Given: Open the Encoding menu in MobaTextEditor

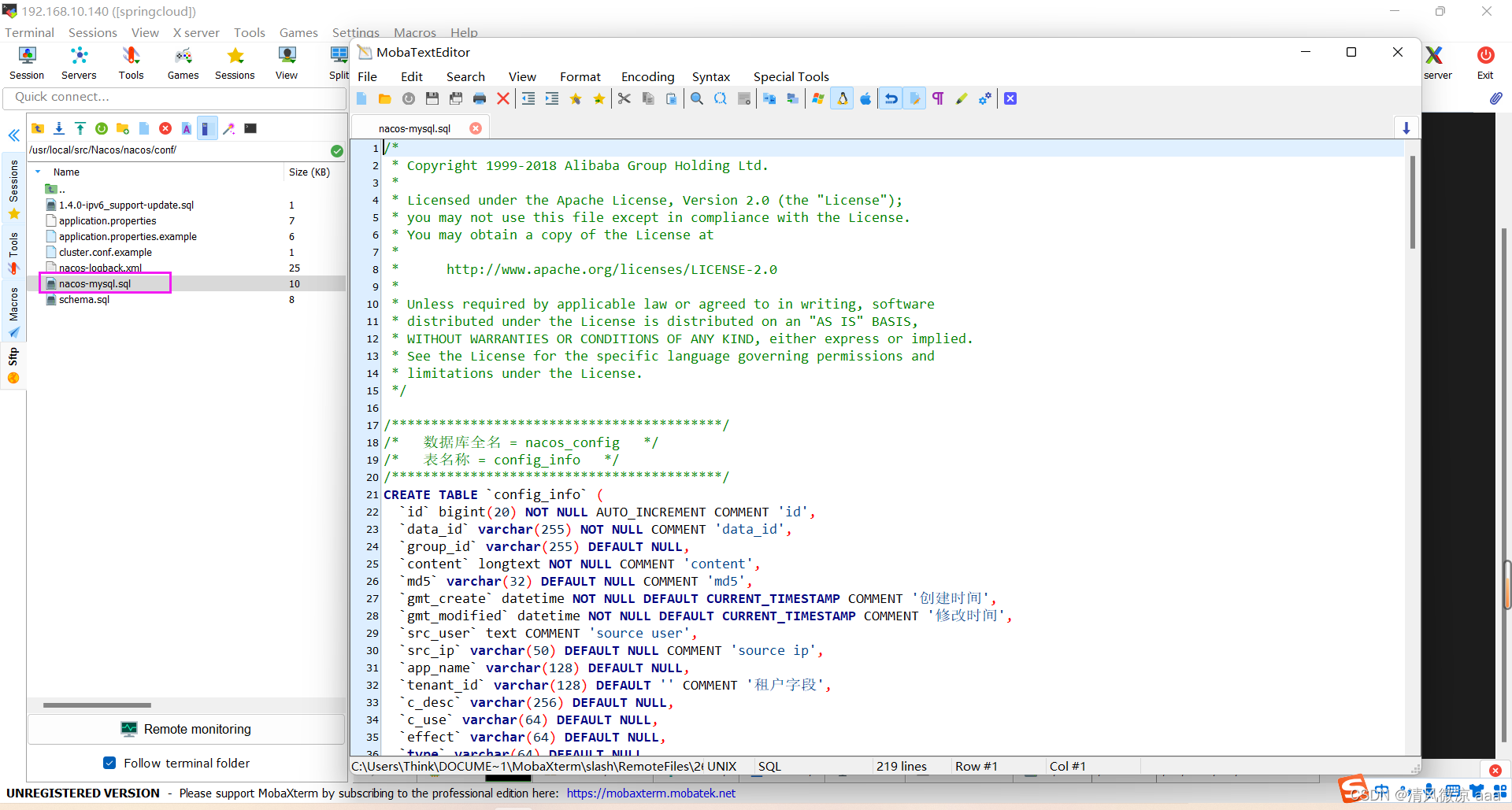Looking at the screenshot, I should pos(647,76).
